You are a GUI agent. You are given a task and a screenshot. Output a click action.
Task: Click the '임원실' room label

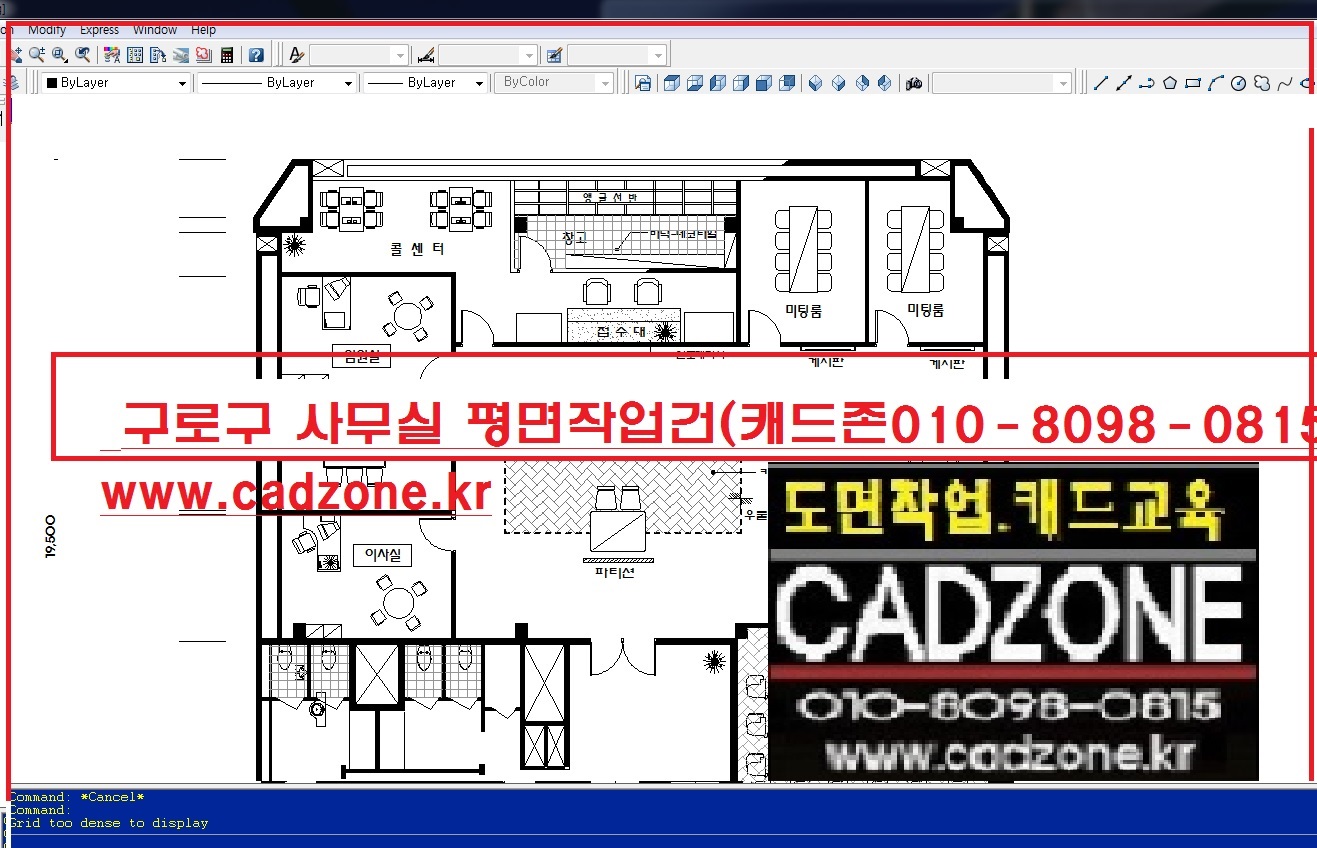(361, 355)
